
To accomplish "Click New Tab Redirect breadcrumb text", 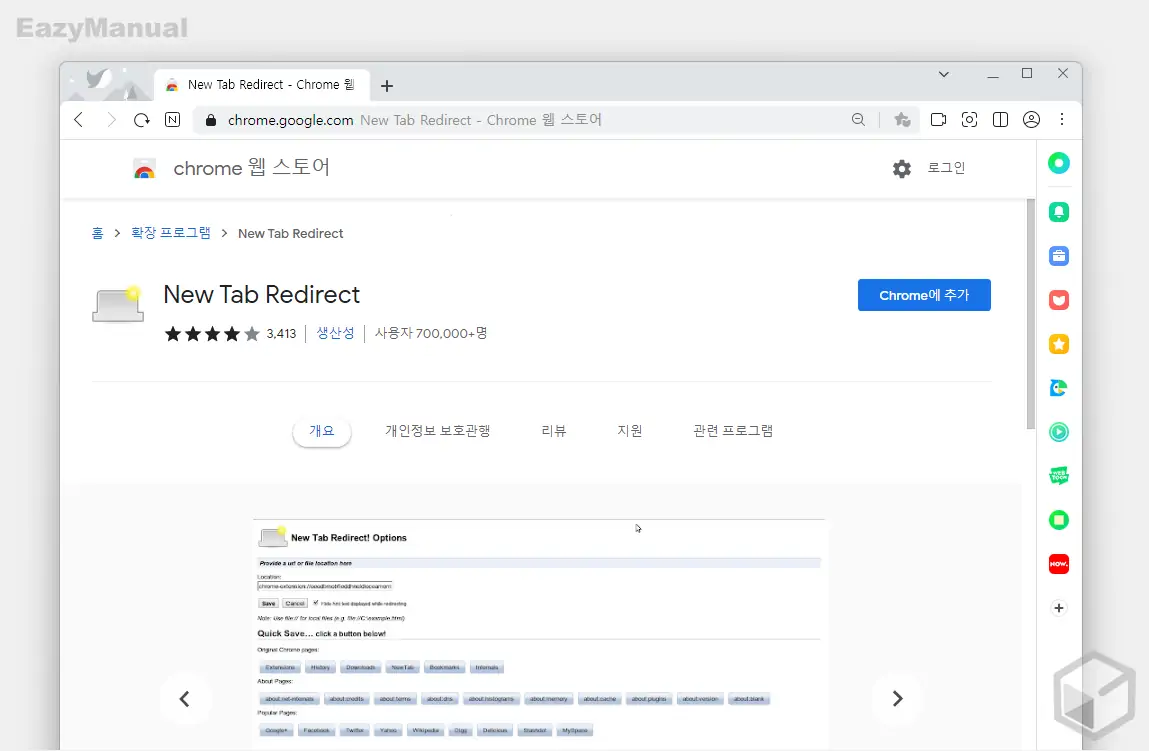I will point(290,234).
